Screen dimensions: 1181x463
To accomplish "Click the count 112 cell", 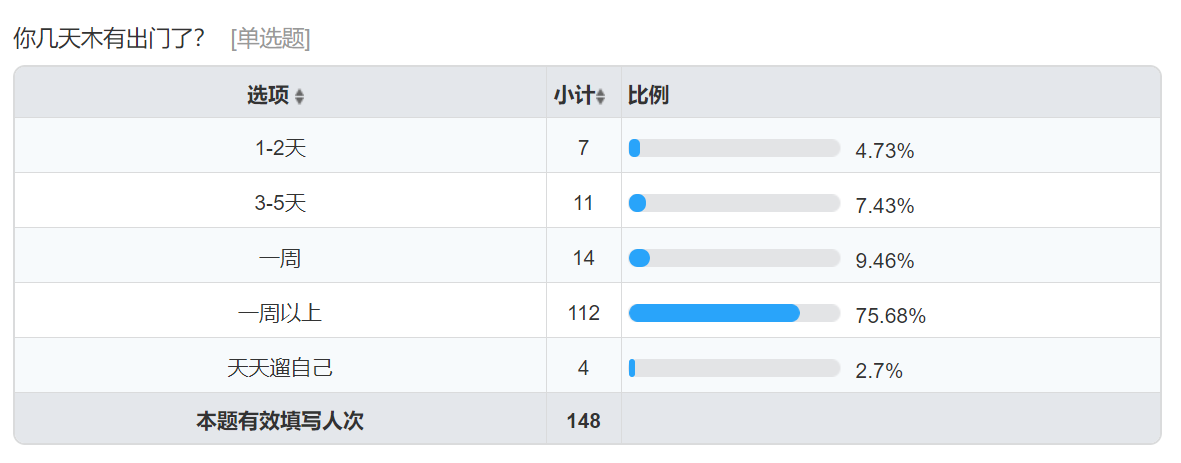I will (x=584, y=314).
